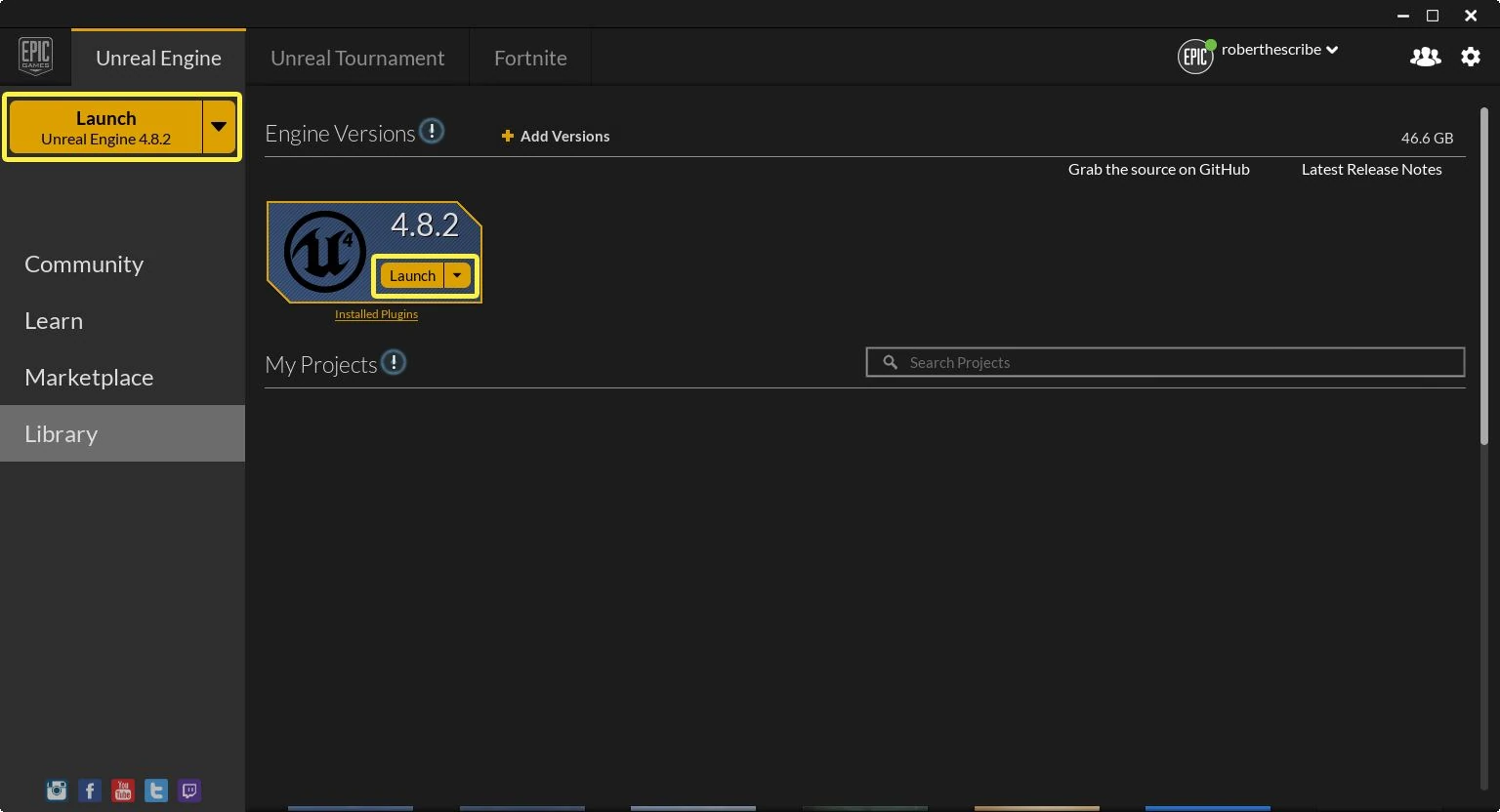Click the Engine Versions heading

pos(340,134)
